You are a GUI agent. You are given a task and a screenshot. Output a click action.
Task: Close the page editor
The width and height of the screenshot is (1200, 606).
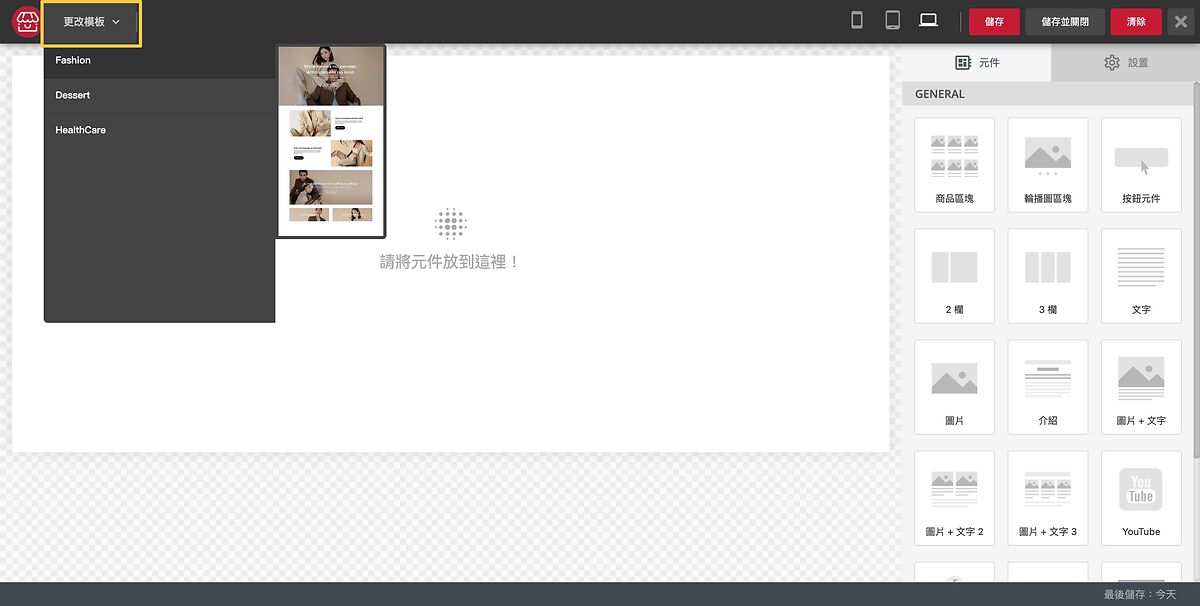(1181, 22)
